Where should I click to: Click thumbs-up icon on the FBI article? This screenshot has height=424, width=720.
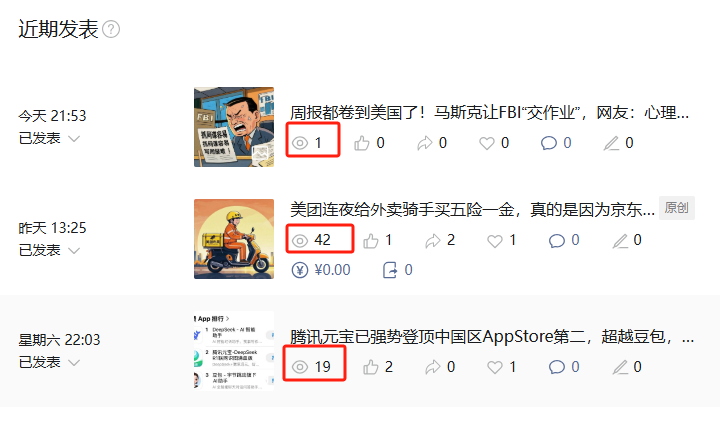pos(361,143)
